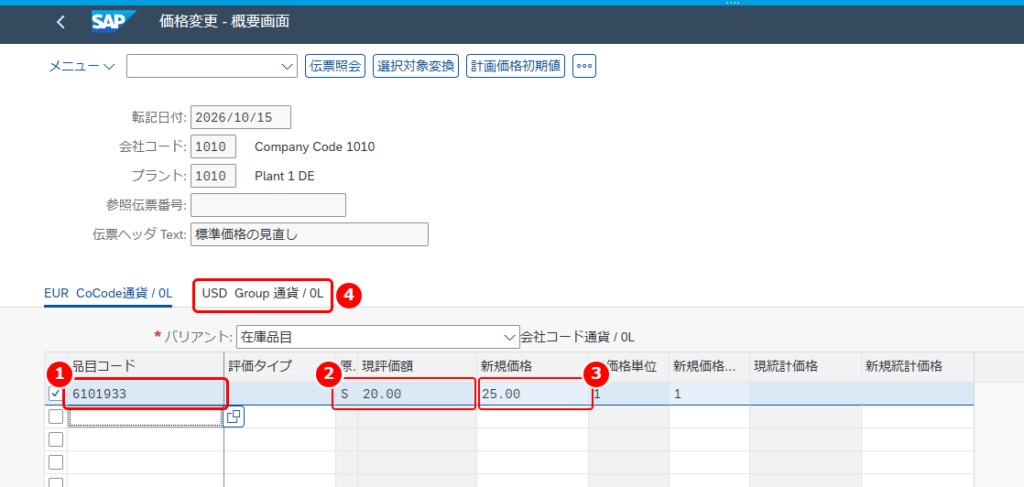Select the 転記日付 field
The image size is (1024, 487).
[240, 118]
